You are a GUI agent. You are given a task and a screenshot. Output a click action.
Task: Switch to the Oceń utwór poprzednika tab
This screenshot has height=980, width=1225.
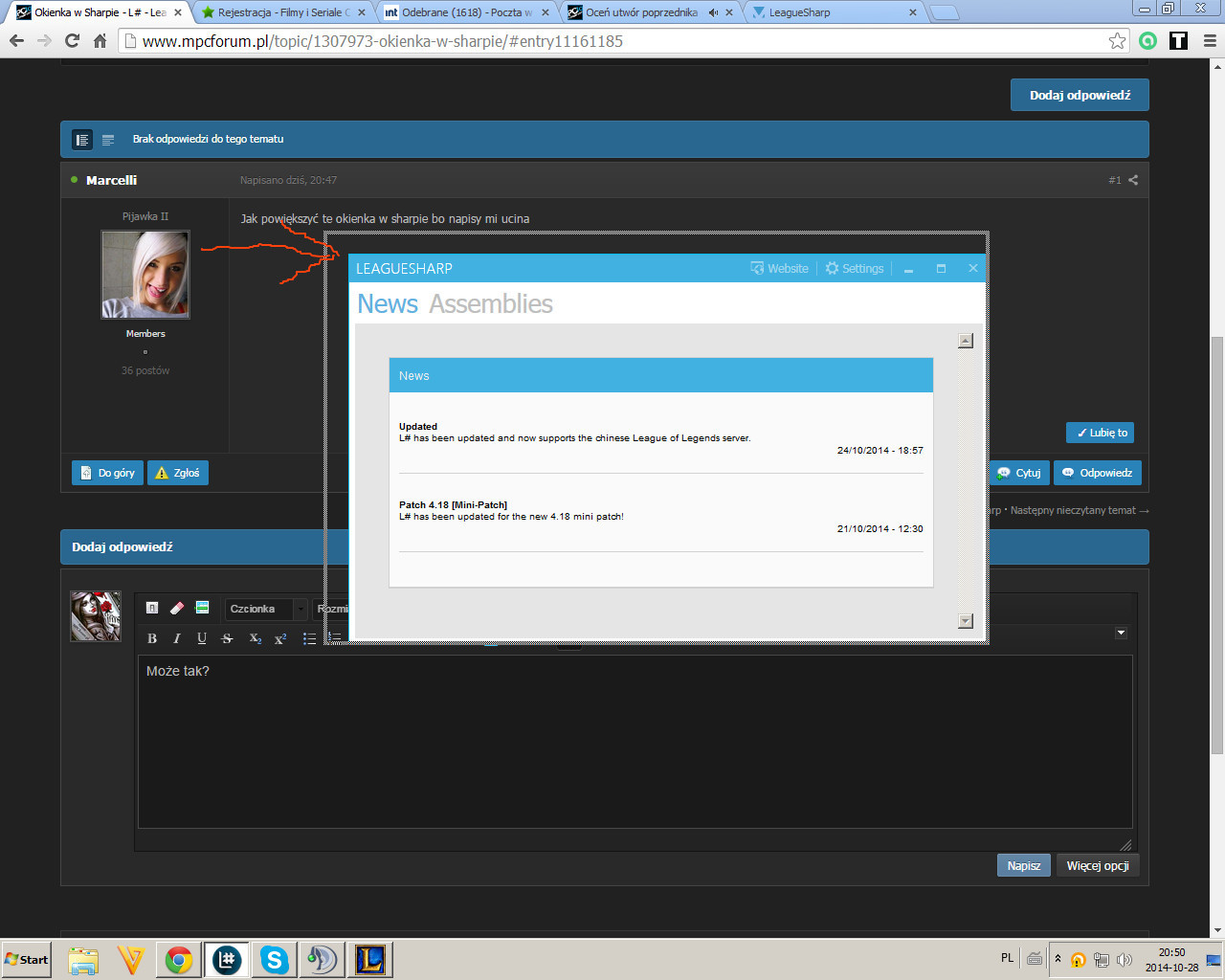pyautogui.click(x=641, y=12)
